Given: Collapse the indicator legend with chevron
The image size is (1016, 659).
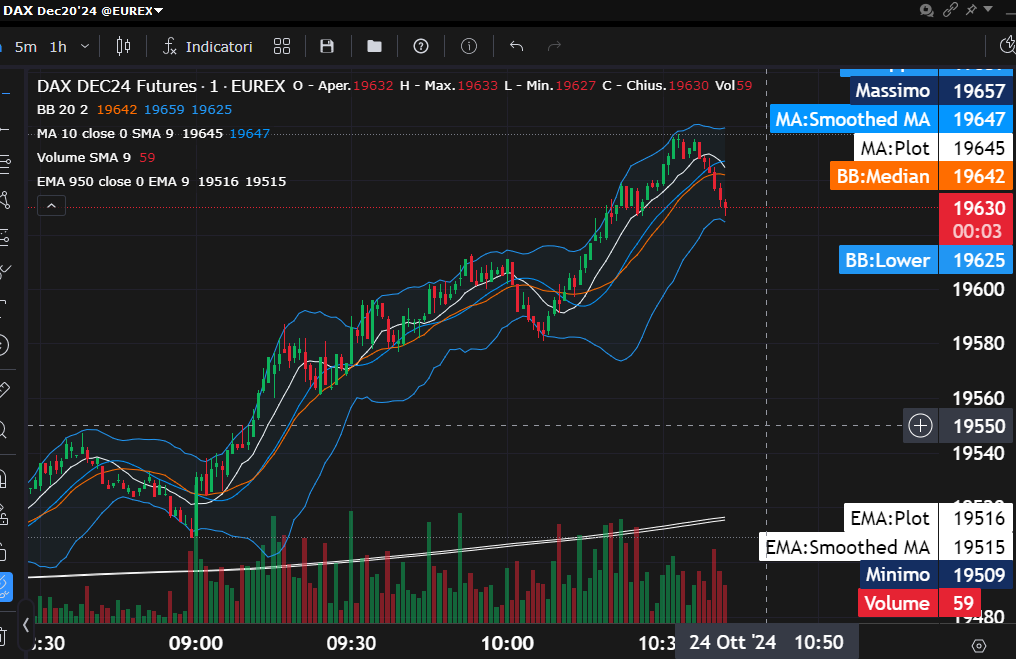Looking at the screenshot, I should pos(51,206).
